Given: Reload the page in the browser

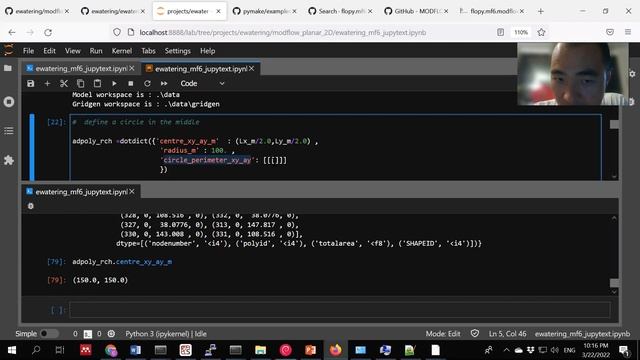Looking at the screenshot, I should click(x=48, y=32).
